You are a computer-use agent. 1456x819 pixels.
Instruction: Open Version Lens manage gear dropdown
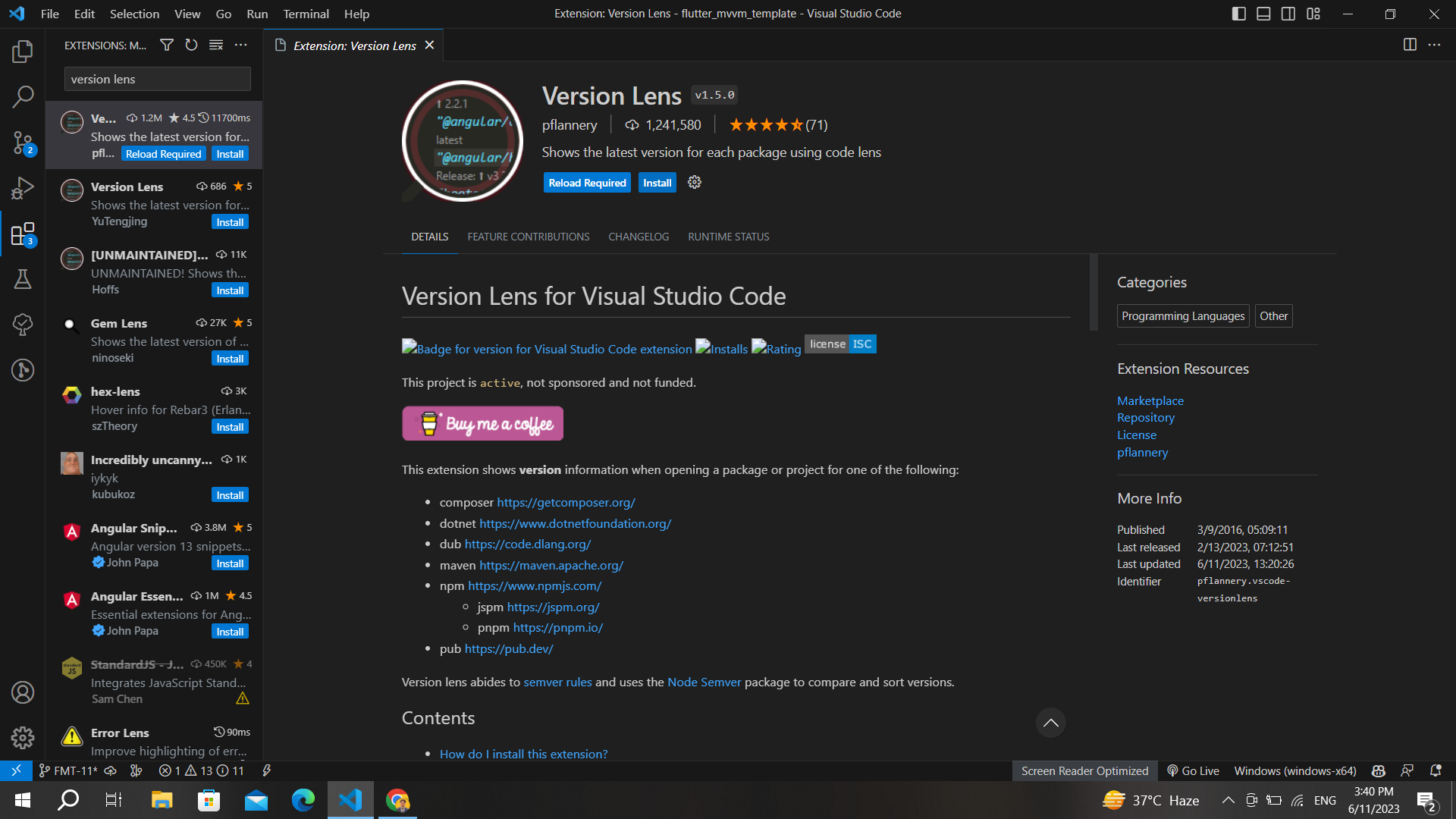coord(695,183)
